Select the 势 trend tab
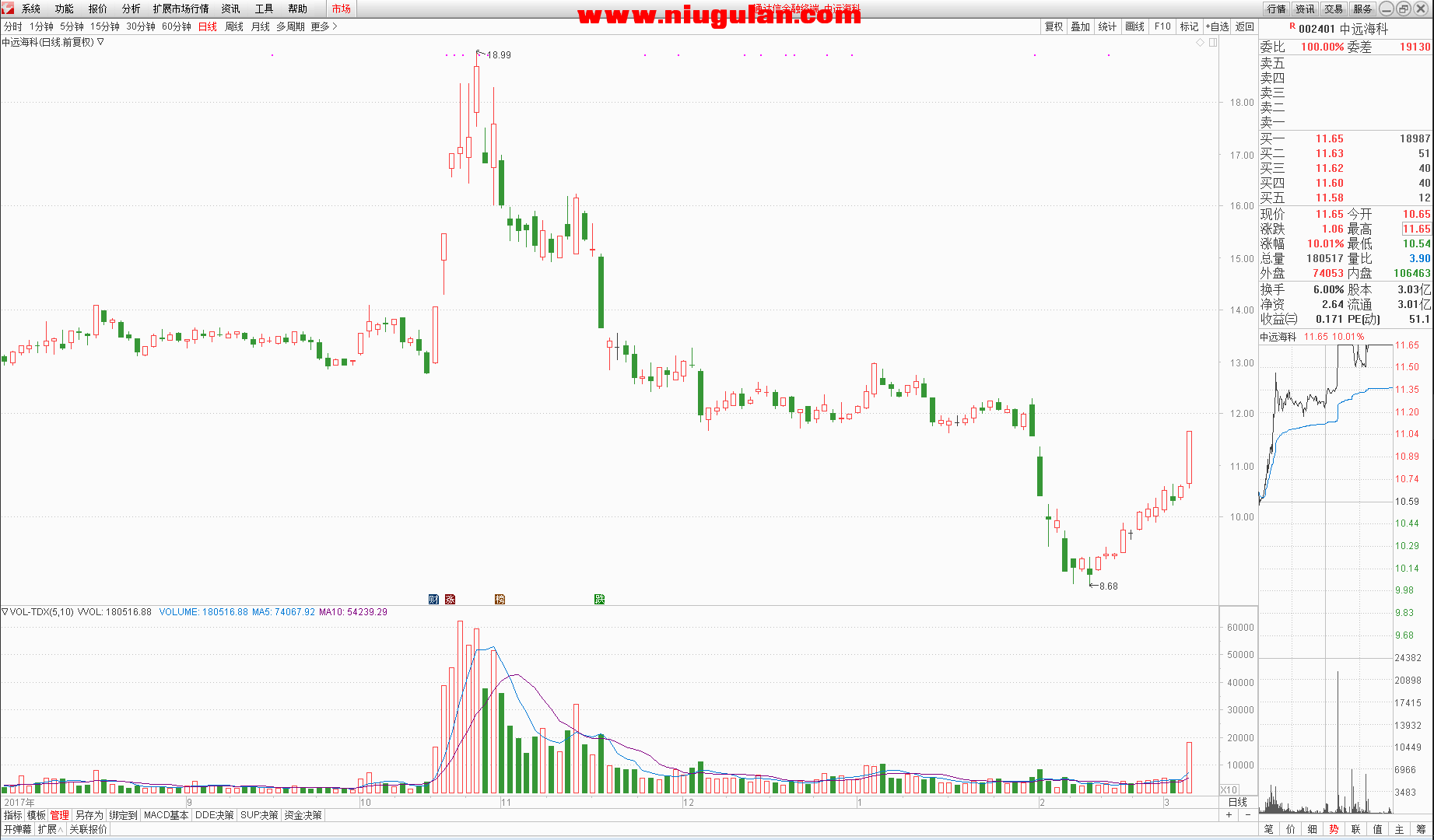The image size is (1434, 840). (x=1334, y=829)
